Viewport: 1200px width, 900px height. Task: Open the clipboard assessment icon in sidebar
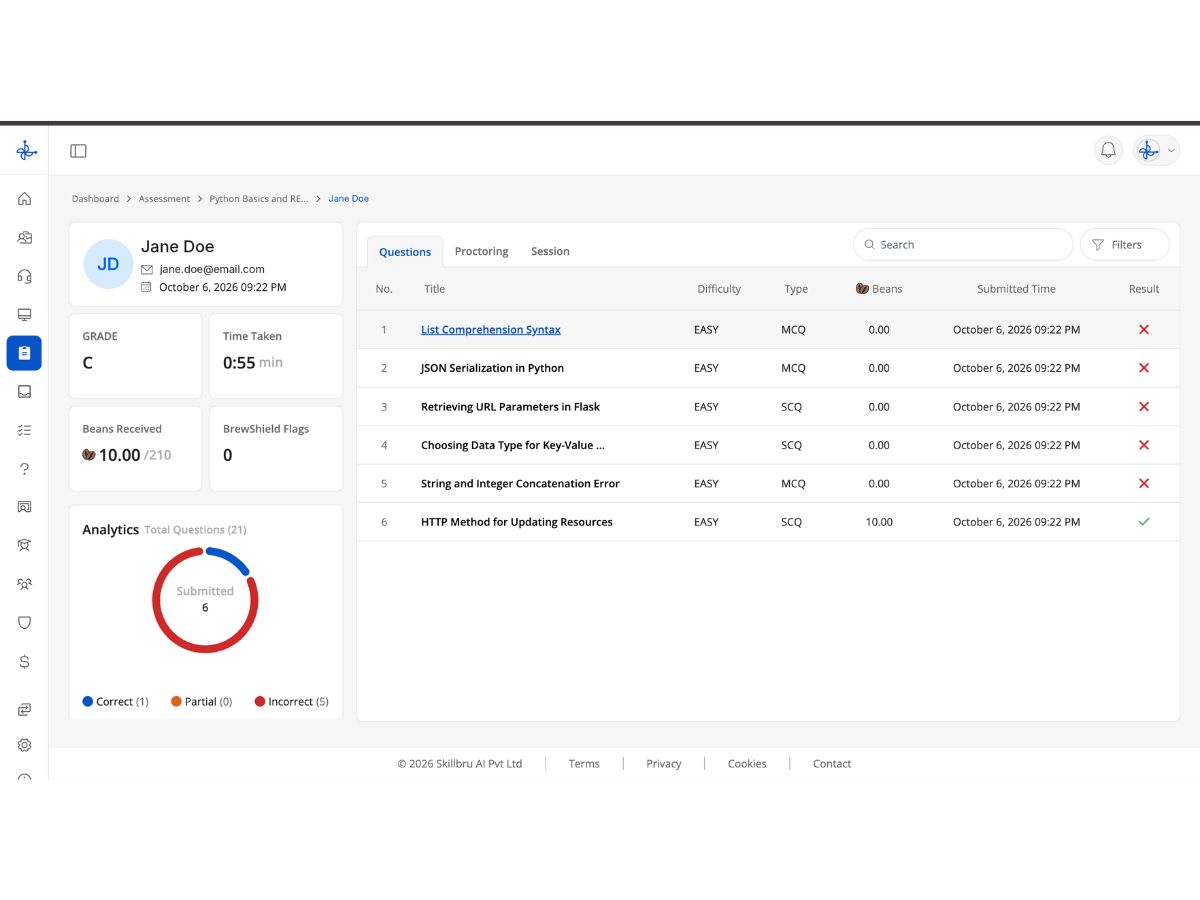[x=24, y=353]
